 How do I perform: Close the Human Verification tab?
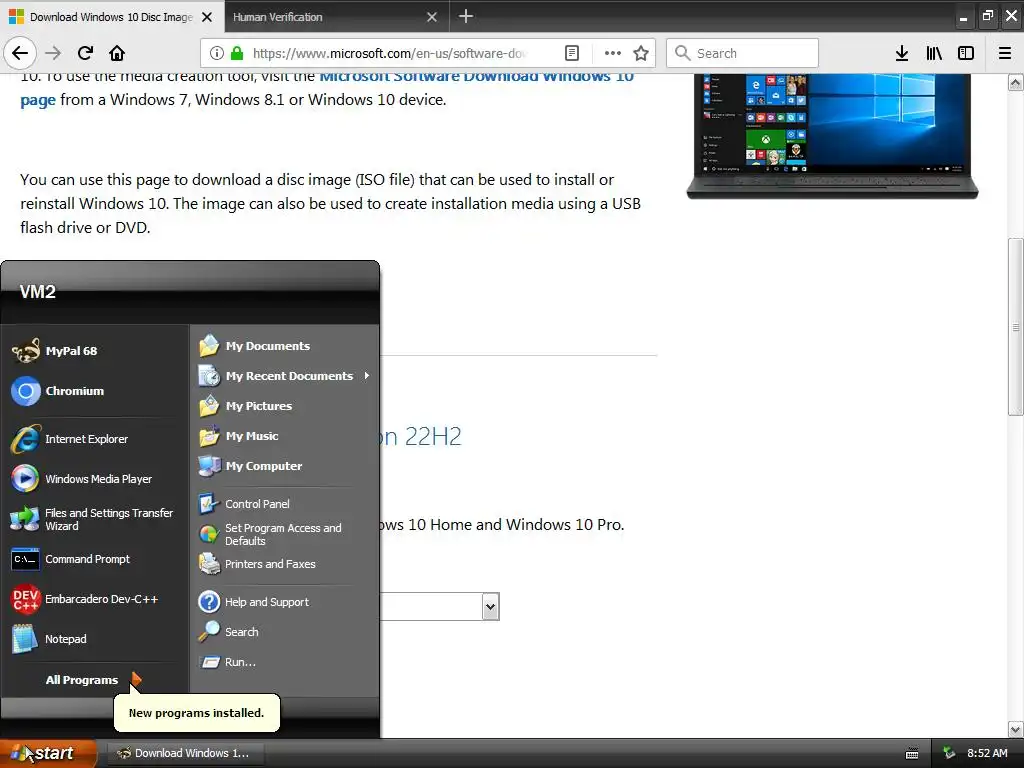[x=432, y=17]
